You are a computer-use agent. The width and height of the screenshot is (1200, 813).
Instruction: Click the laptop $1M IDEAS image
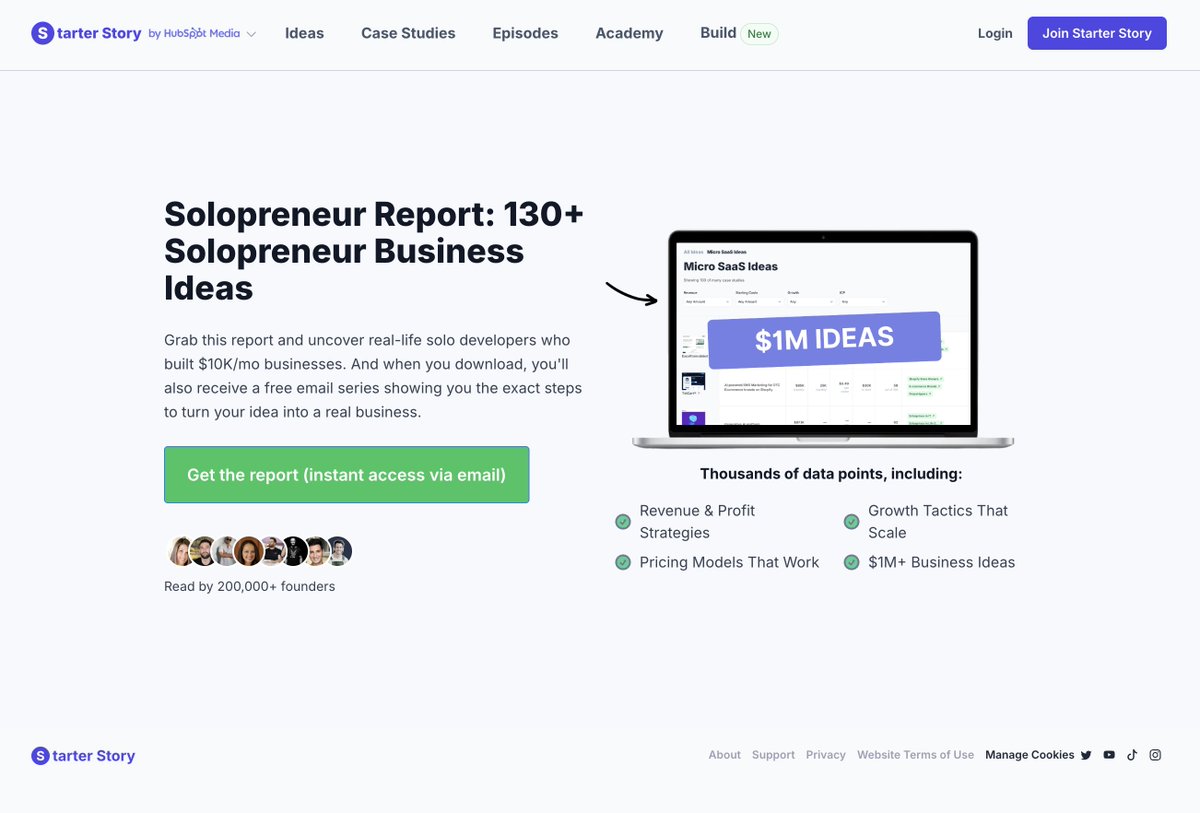[823, 340]
